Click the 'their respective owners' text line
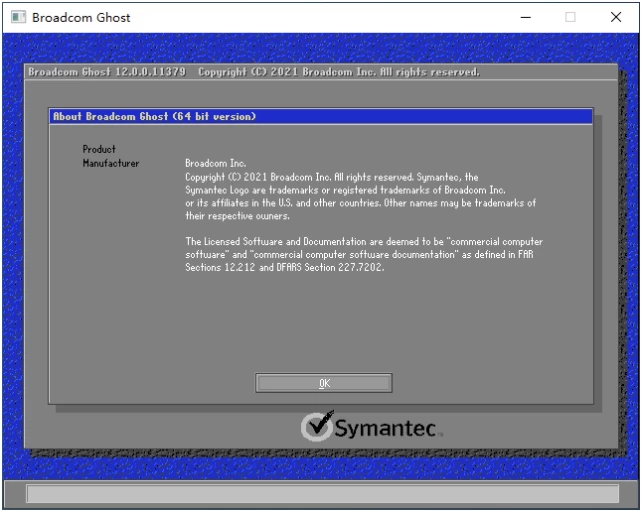641x511 pixels. pos(237,215)
